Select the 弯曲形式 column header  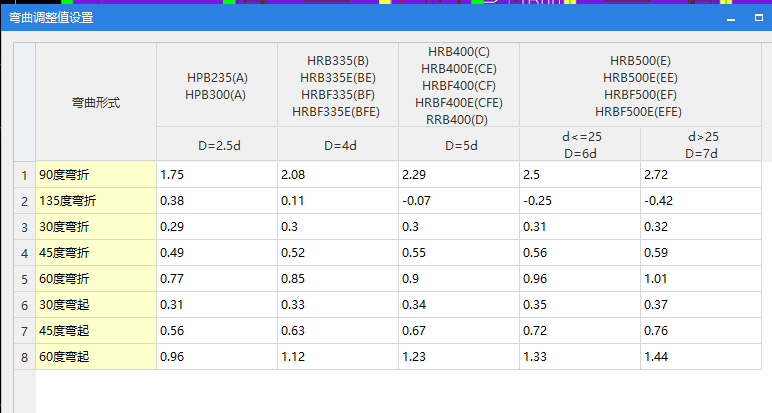(x=96, y=102)
